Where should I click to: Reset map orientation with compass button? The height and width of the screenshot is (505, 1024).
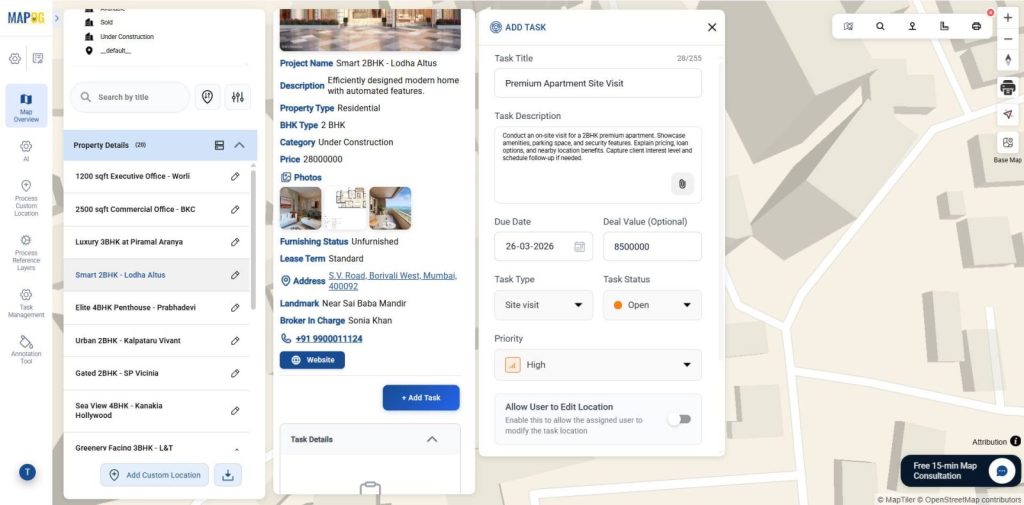point(1008,60)
